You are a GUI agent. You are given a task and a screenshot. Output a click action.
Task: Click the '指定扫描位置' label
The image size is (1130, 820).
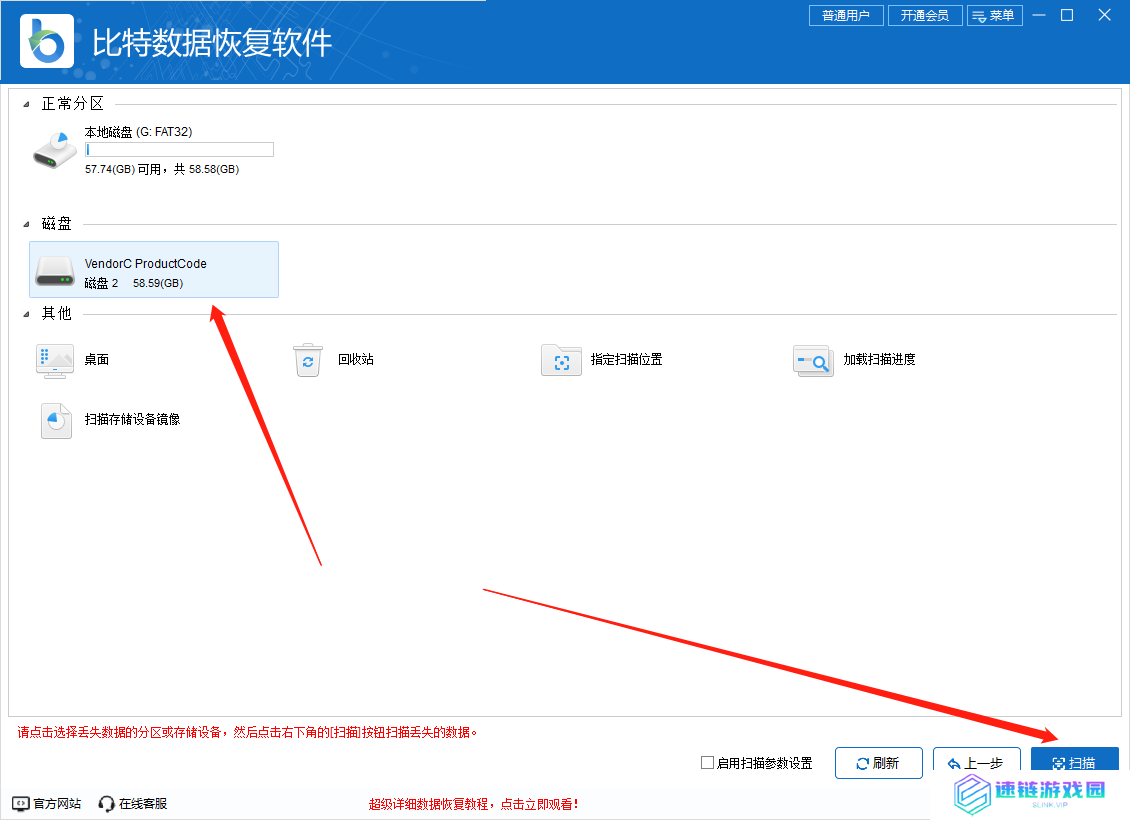click(626, 360)
